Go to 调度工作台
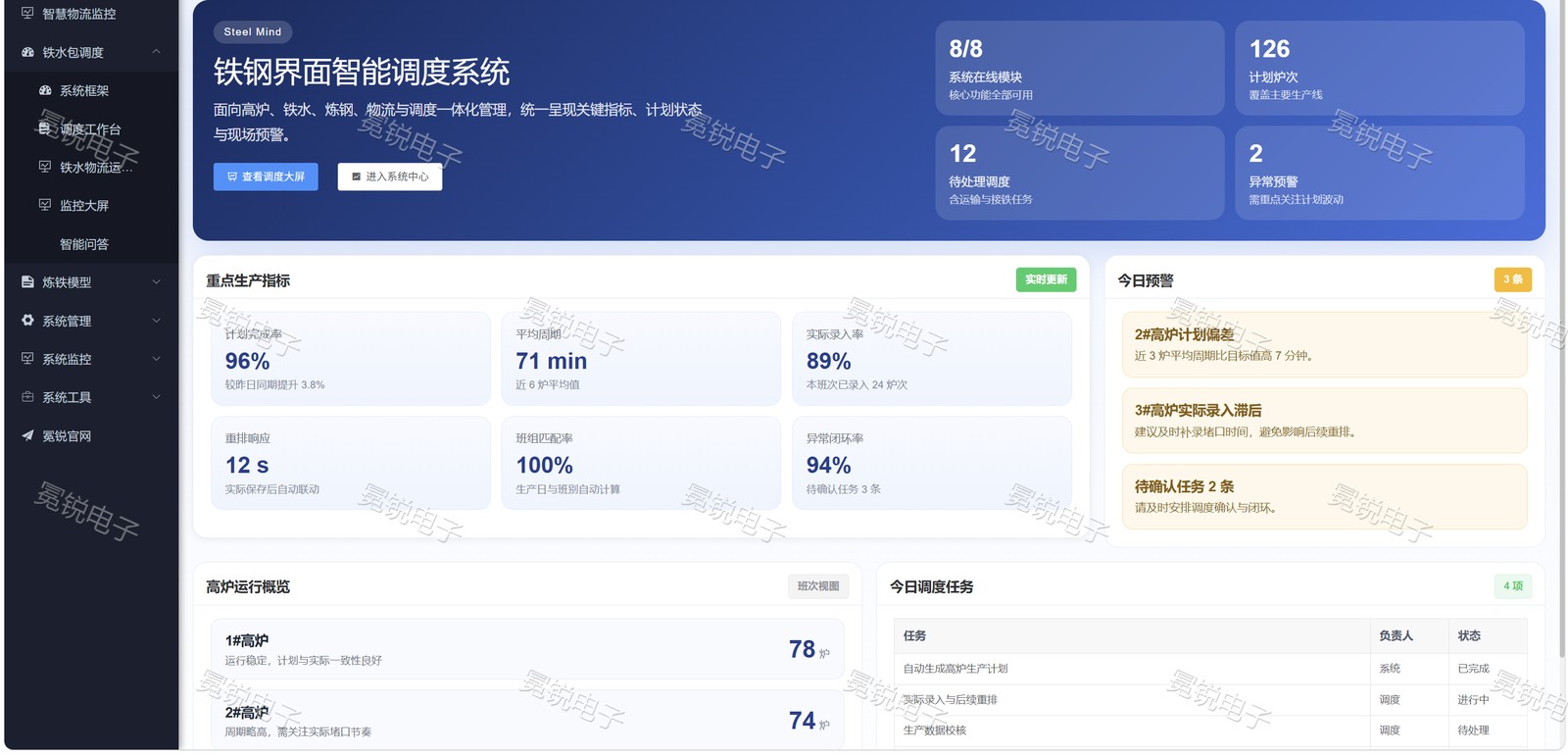The width and height of the screenshot is (1568, 754). pyautogui.click(x=92, y=128)
